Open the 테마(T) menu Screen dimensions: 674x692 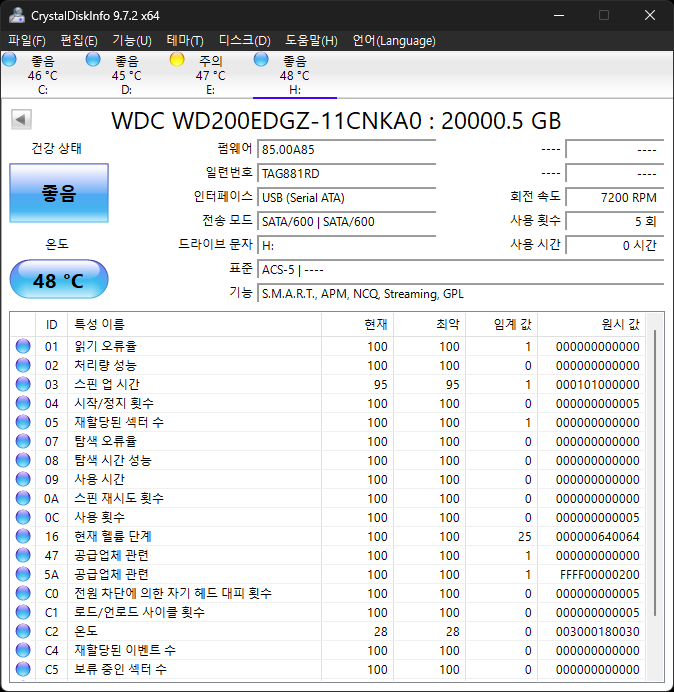185,41
